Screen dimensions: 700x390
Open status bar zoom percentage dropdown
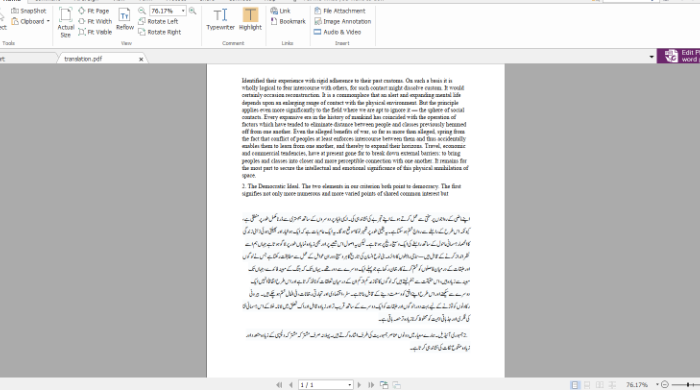pyautogui.click(x=657, y=385)
